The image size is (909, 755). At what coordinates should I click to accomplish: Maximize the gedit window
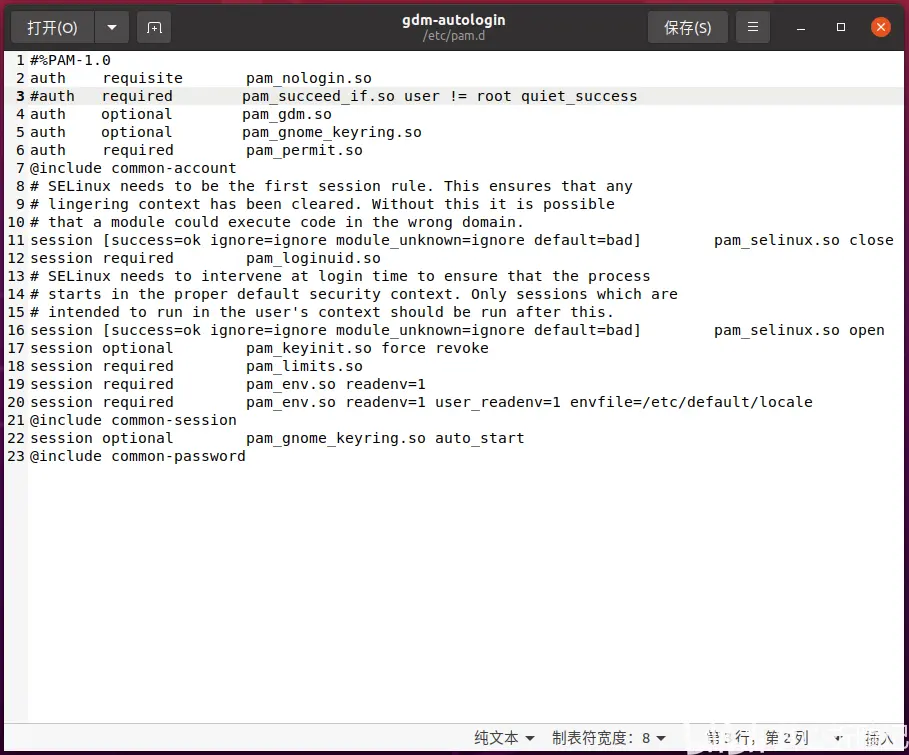(841, 27)
